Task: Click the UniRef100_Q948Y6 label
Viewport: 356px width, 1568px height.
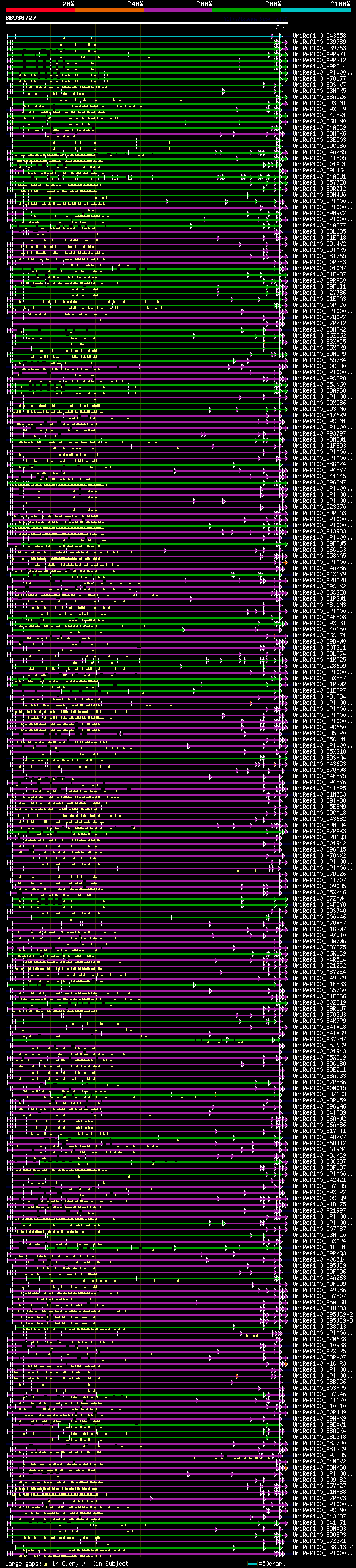Action: tap(319, 782)
